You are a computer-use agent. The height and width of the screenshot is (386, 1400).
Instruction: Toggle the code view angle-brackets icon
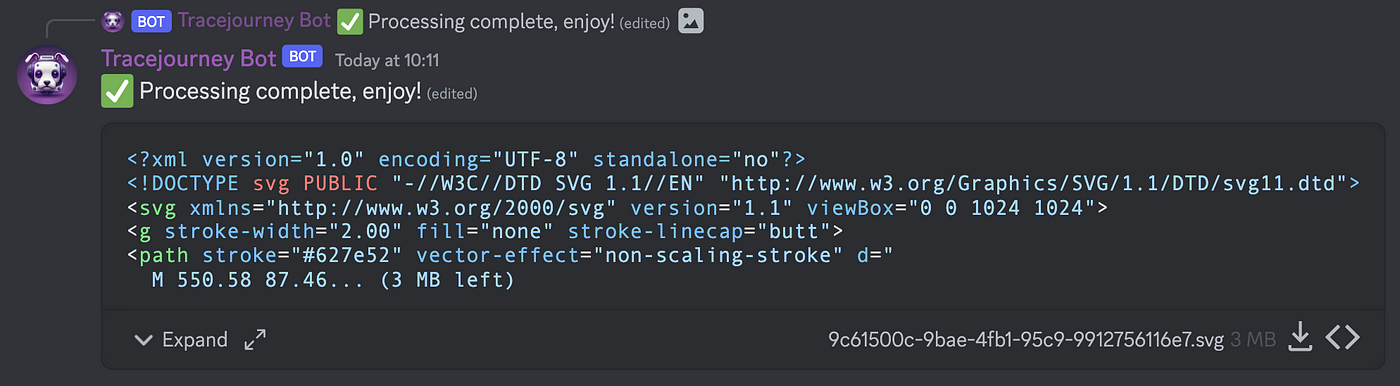coord(1343,339)
